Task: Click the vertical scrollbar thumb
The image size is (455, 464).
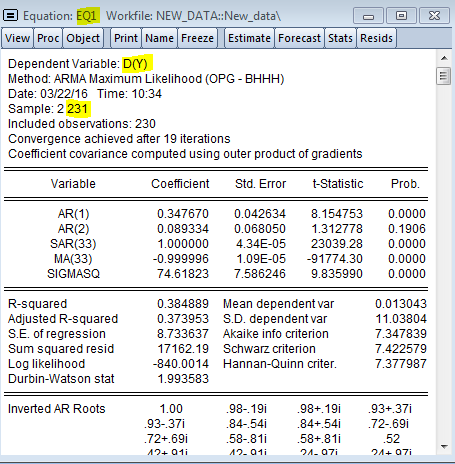Action: coord(444,76)
